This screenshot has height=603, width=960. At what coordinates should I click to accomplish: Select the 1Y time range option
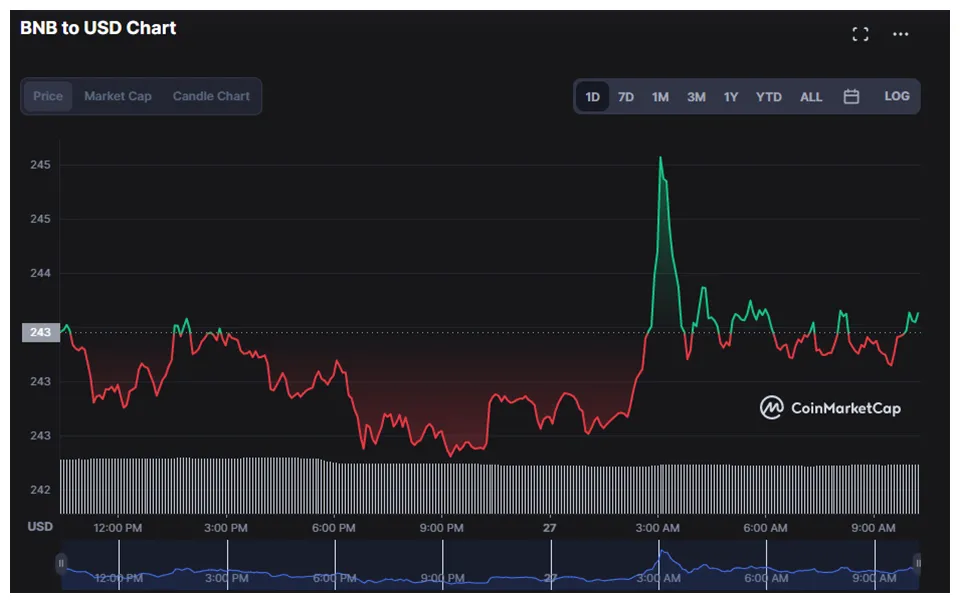tap(731, 96)
